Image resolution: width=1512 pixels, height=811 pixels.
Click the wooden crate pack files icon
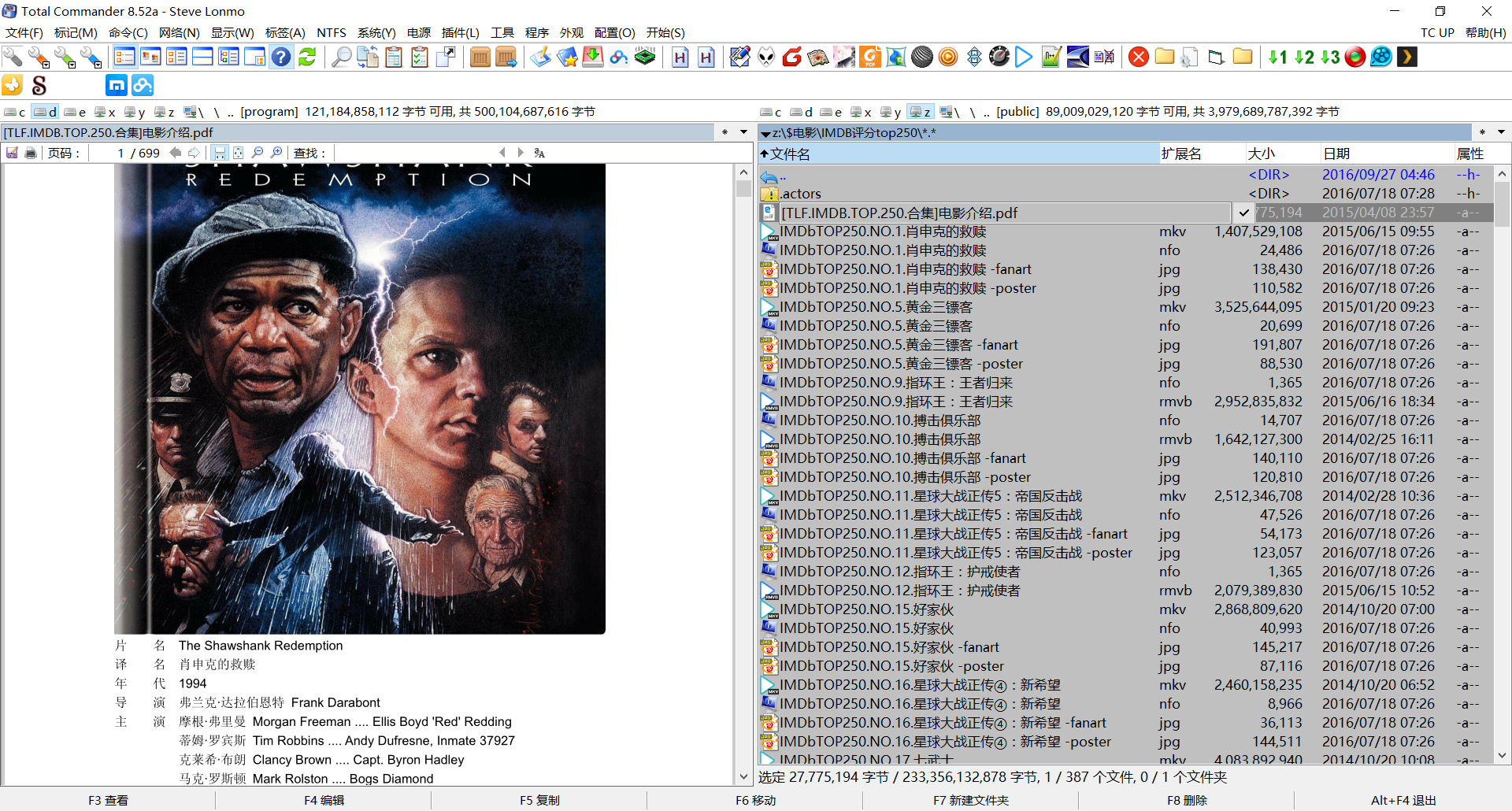(480, 57)
